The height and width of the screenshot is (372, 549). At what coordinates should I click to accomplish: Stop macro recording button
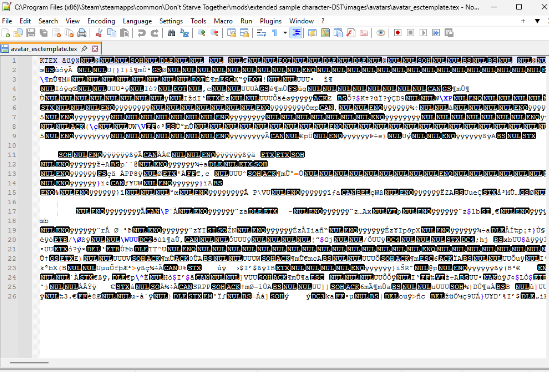[410, 33]
